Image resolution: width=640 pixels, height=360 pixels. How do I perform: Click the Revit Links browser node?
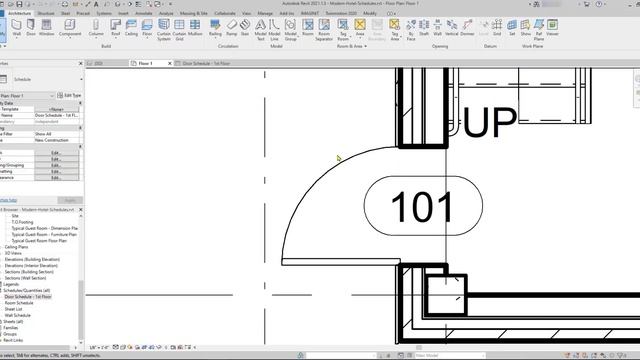13,340
